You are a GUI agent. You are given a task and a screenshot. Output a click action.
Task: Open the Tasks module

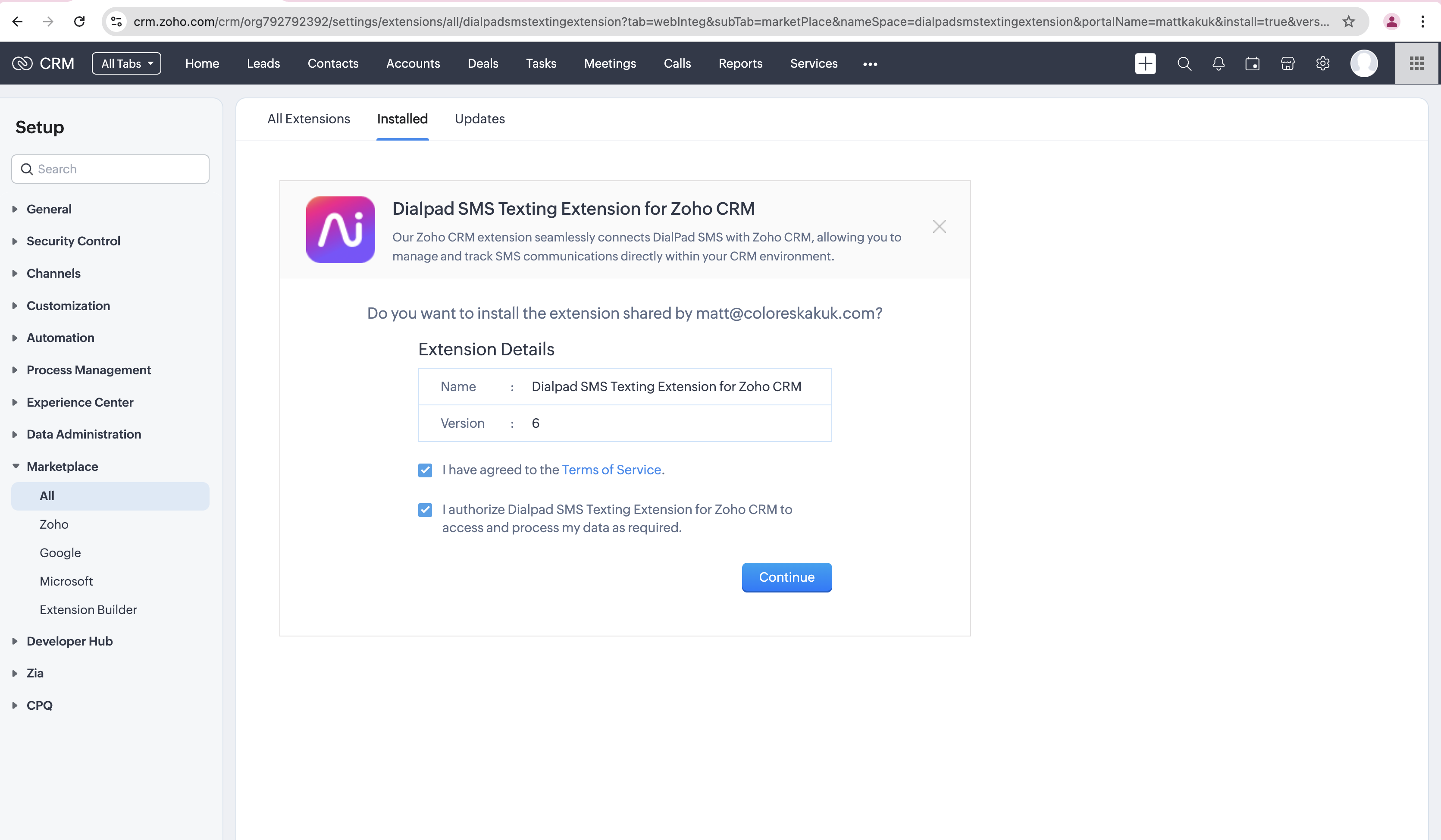point(541,63)
